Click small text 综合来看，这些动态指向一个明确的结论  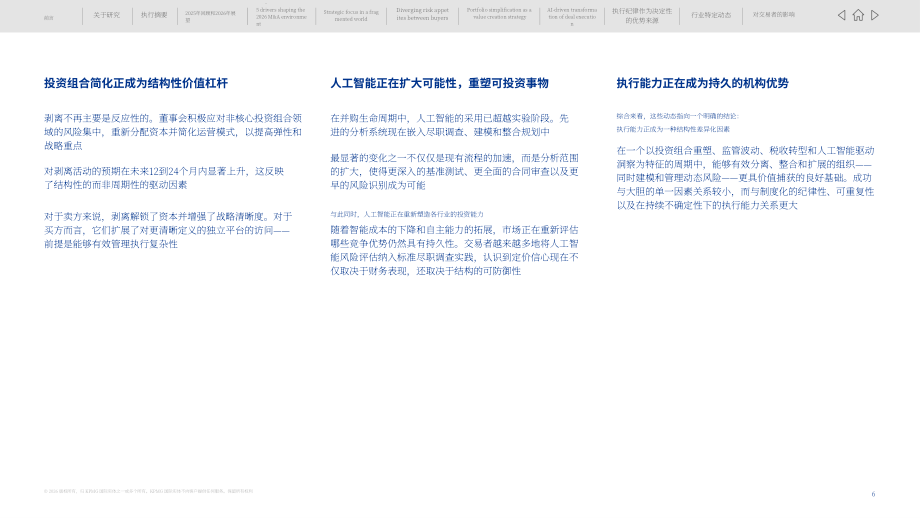[x=678, y=116]
